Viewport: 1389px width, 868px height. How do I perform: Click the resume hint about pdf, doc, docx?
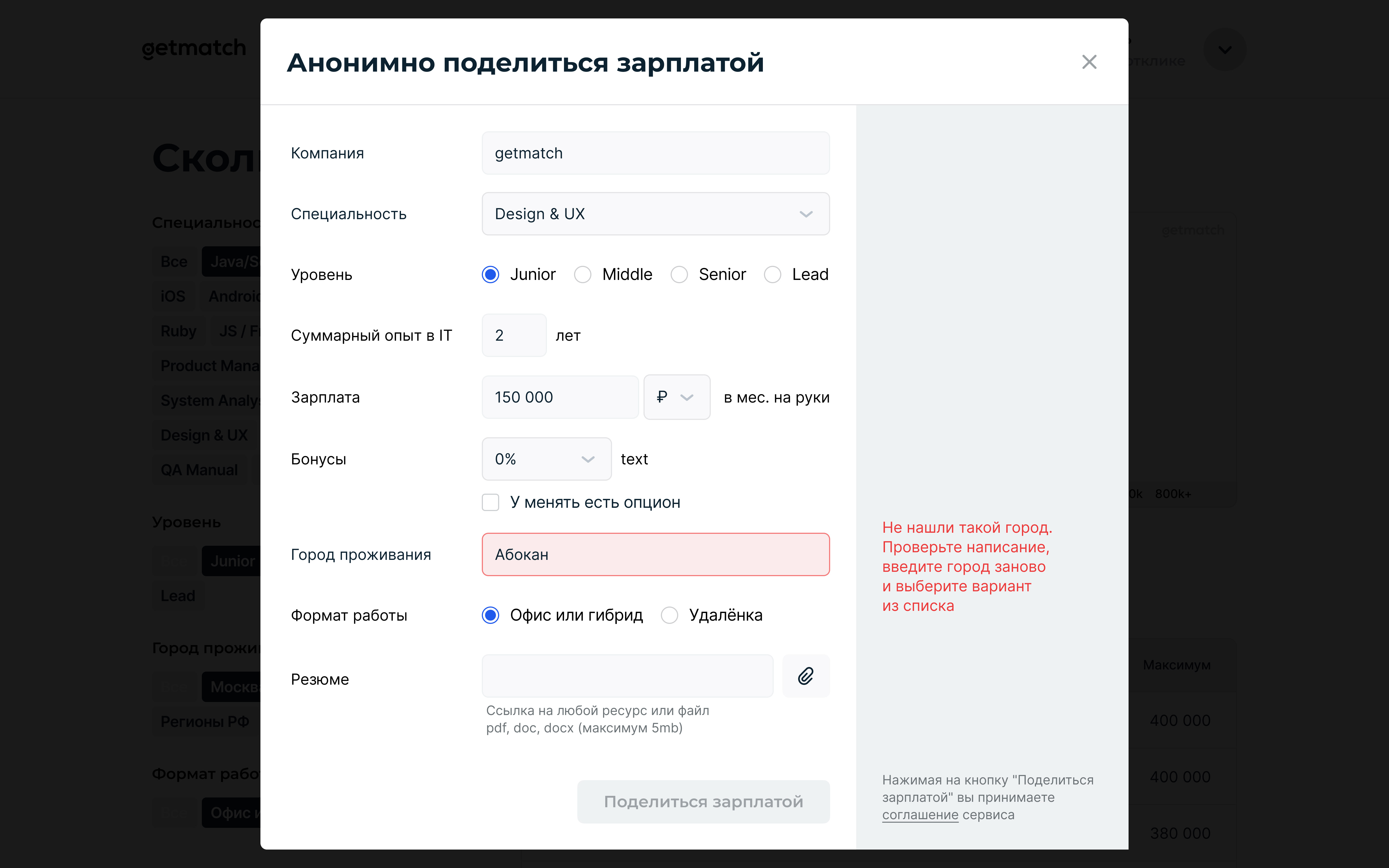point(597,719)
